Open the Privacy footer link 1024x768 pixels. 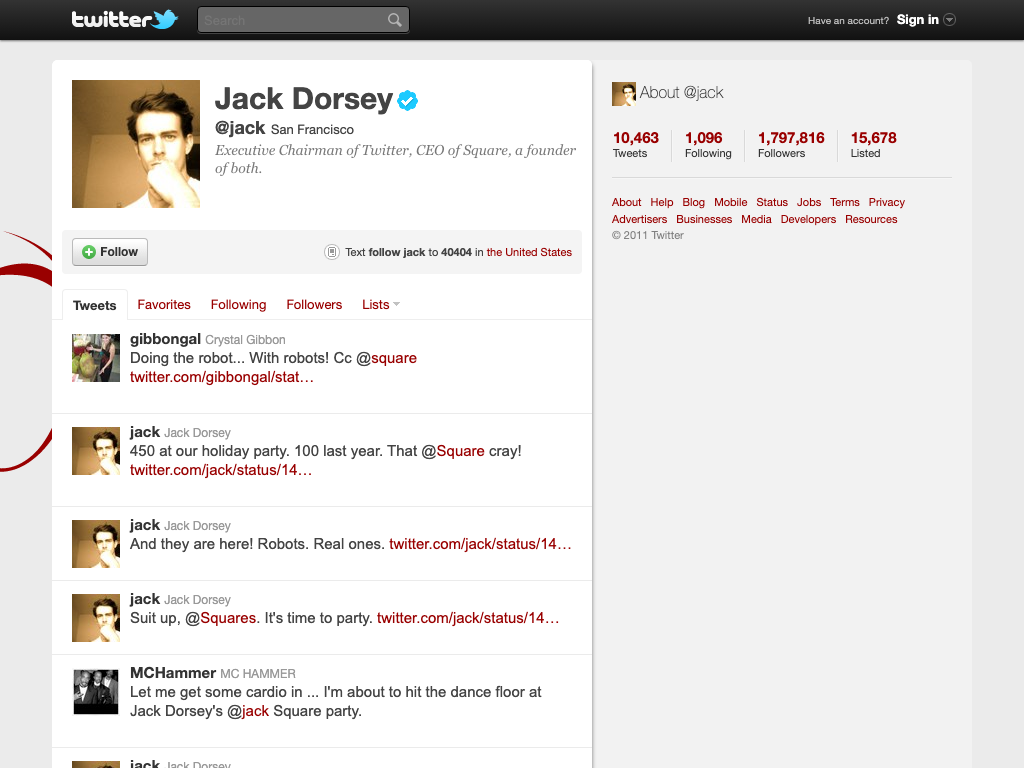coord(886,202)
